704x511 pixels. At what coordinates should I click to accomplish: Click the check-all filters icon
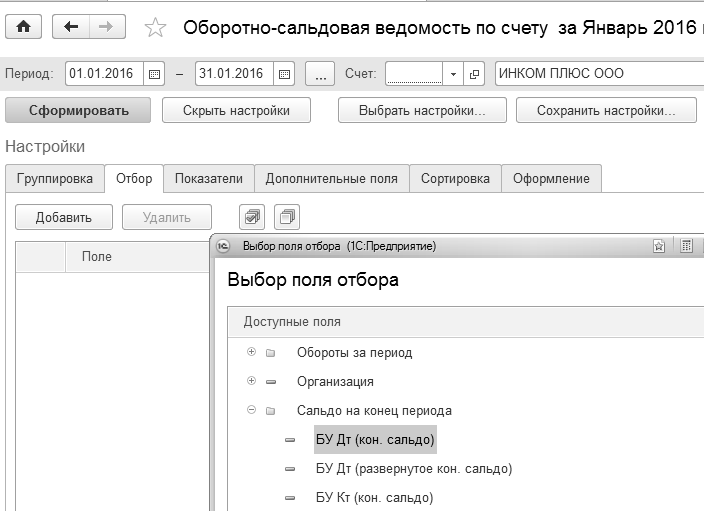click(x=253, y=216)
